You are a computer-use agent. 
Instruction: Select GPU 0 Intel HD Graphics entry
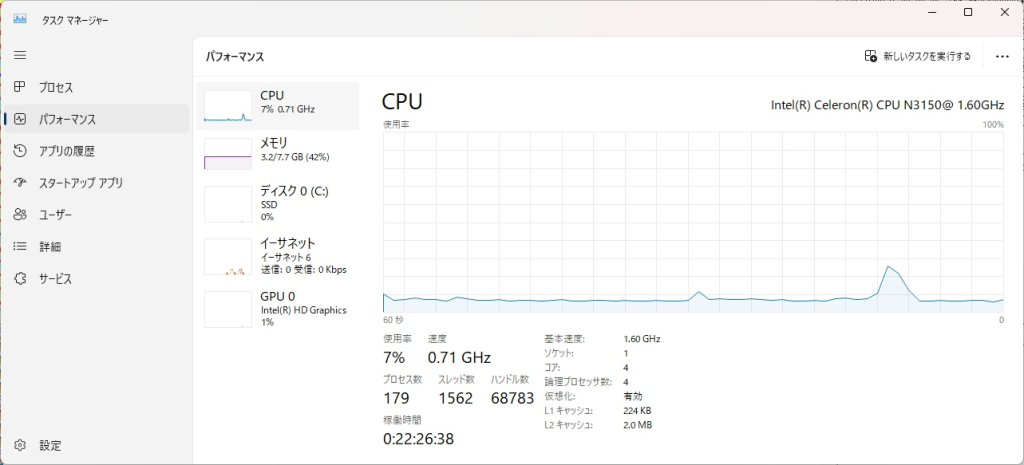278,309
